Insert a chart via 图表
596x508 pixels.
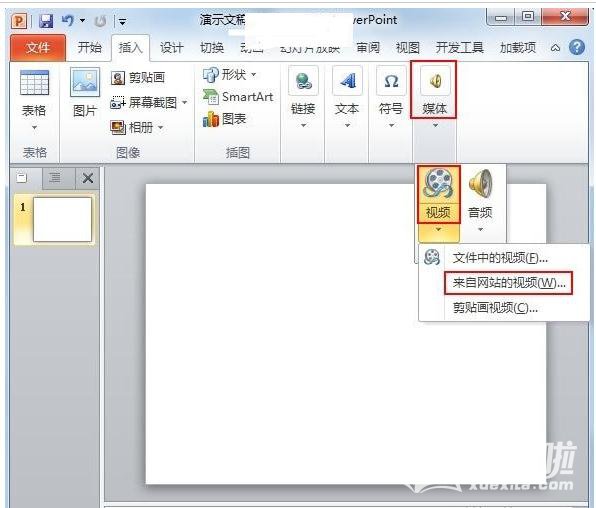[x=225, y=119]
